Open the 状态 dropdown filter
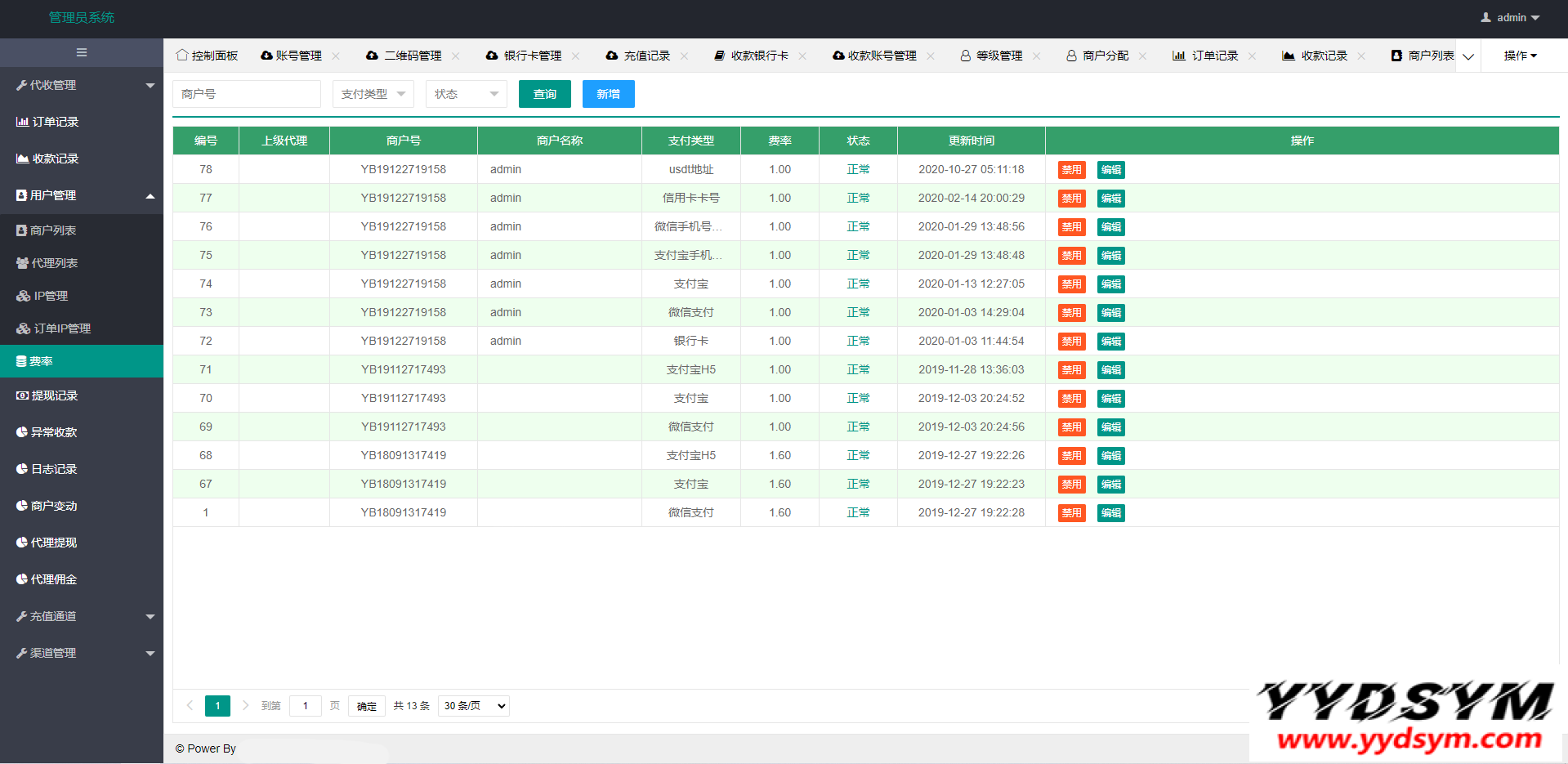1568x764 pixels. (466, 94)
